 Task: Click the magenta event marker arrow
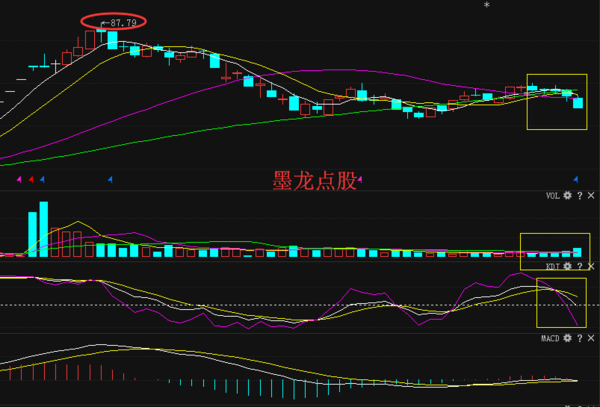coord(19,179)
